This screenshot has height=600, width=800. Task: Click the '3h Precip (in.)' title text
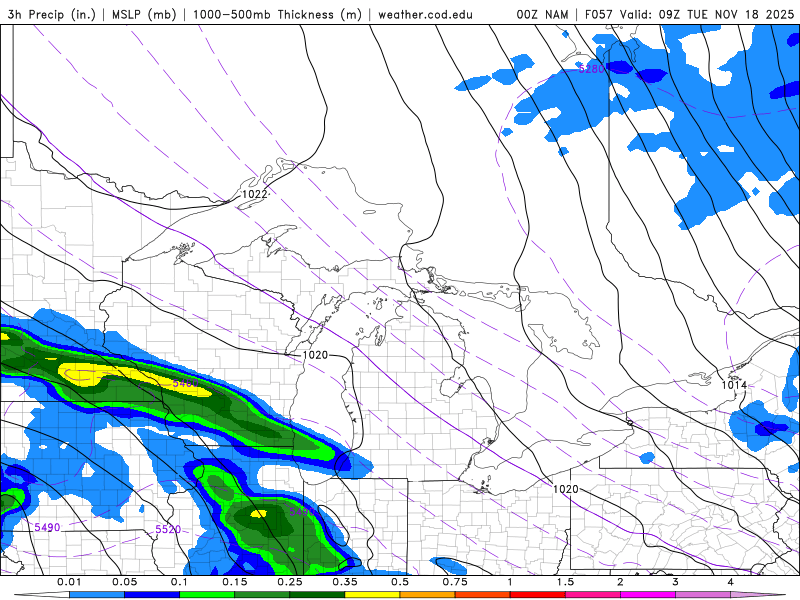coord(52,14)
